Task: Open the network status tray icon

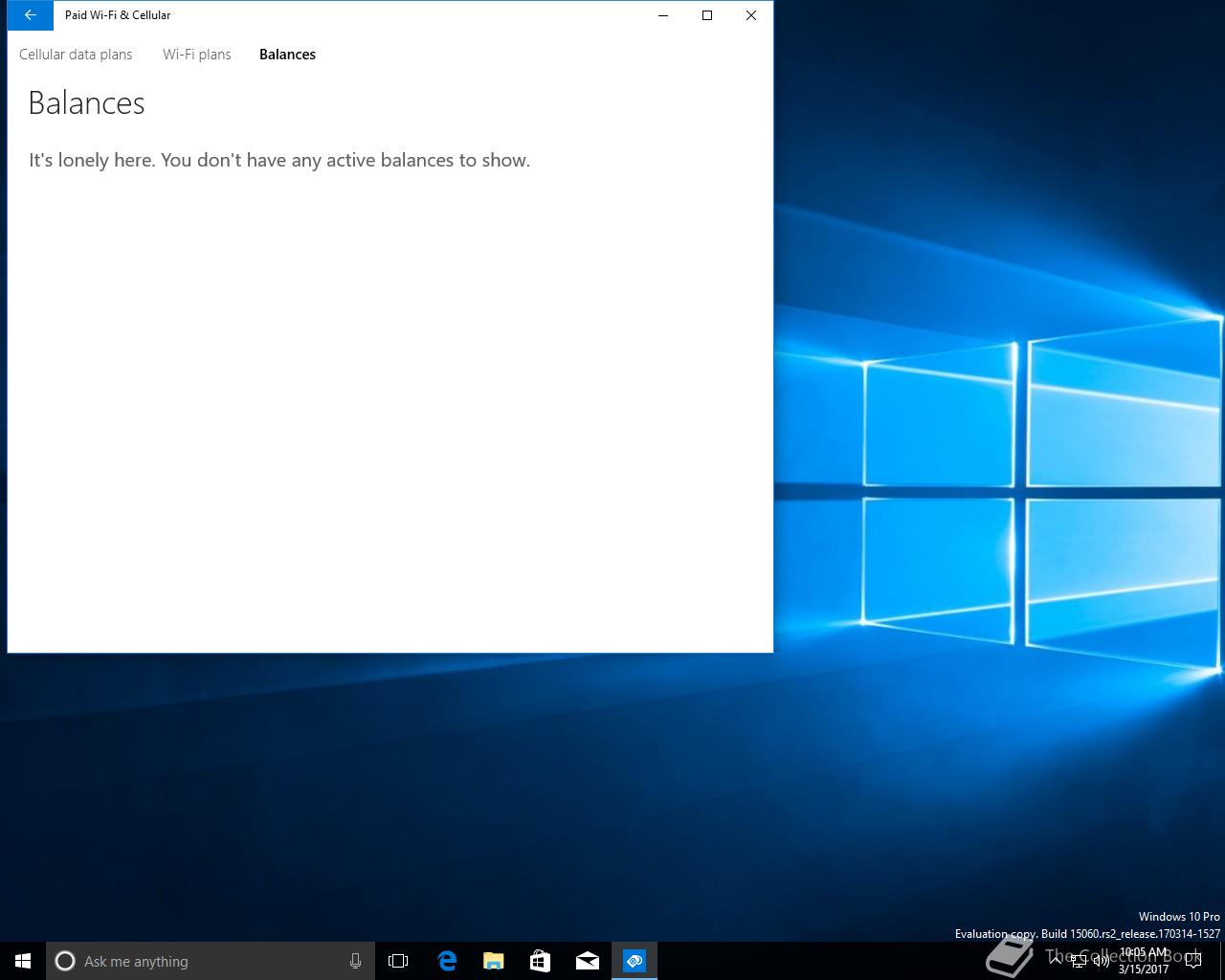Action: click(x=1079, y=962)
